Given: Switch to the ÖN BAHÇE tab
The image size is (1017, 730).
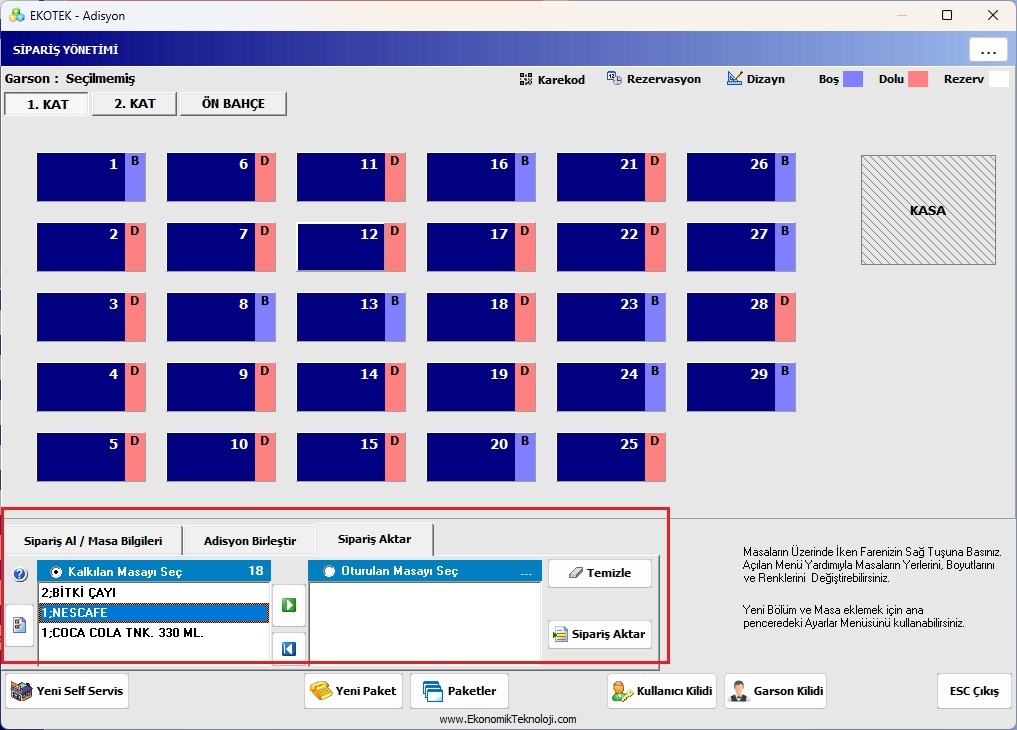Looking at the screenshot, I should click(233, 104).
